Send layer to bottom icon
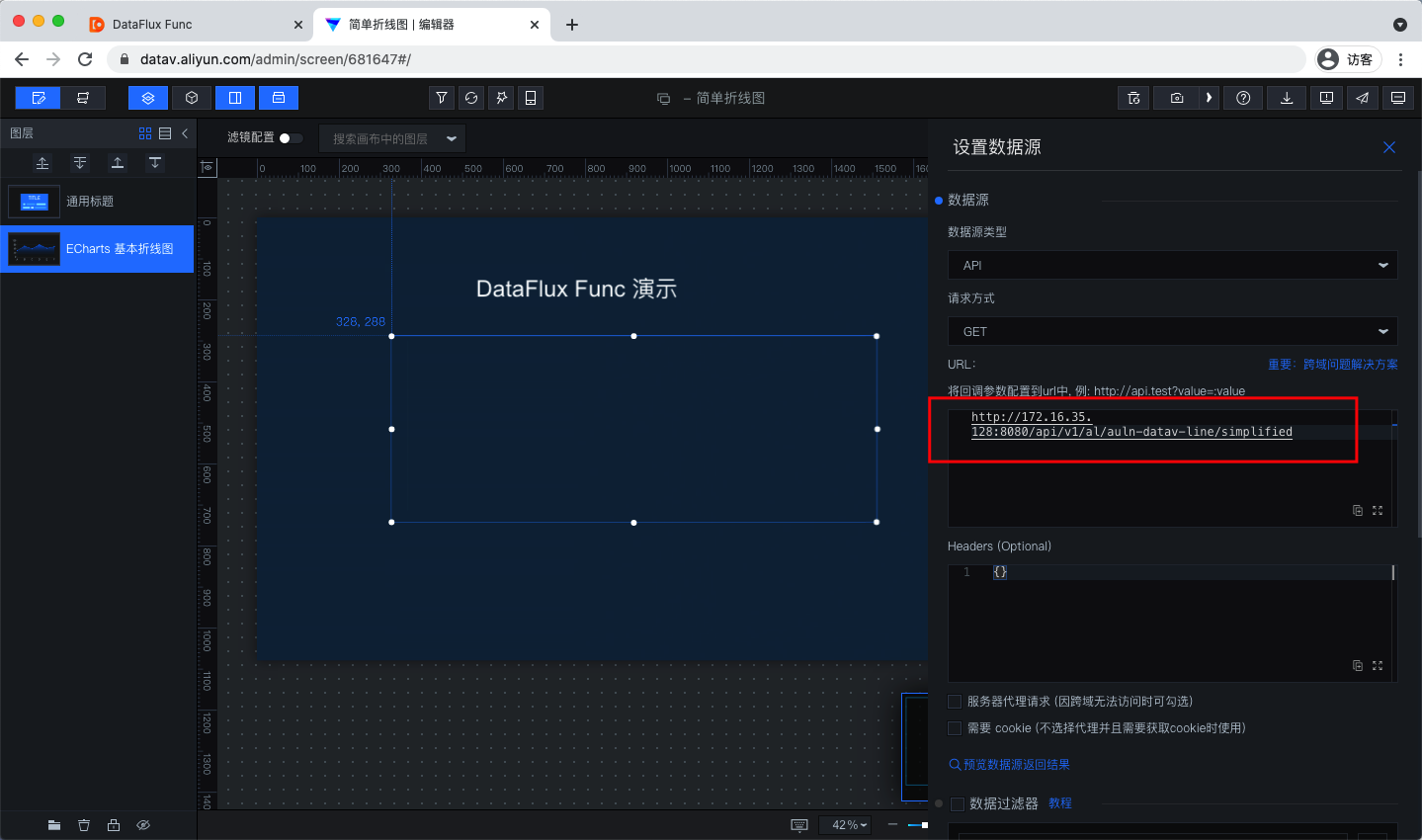 [155, 163]
